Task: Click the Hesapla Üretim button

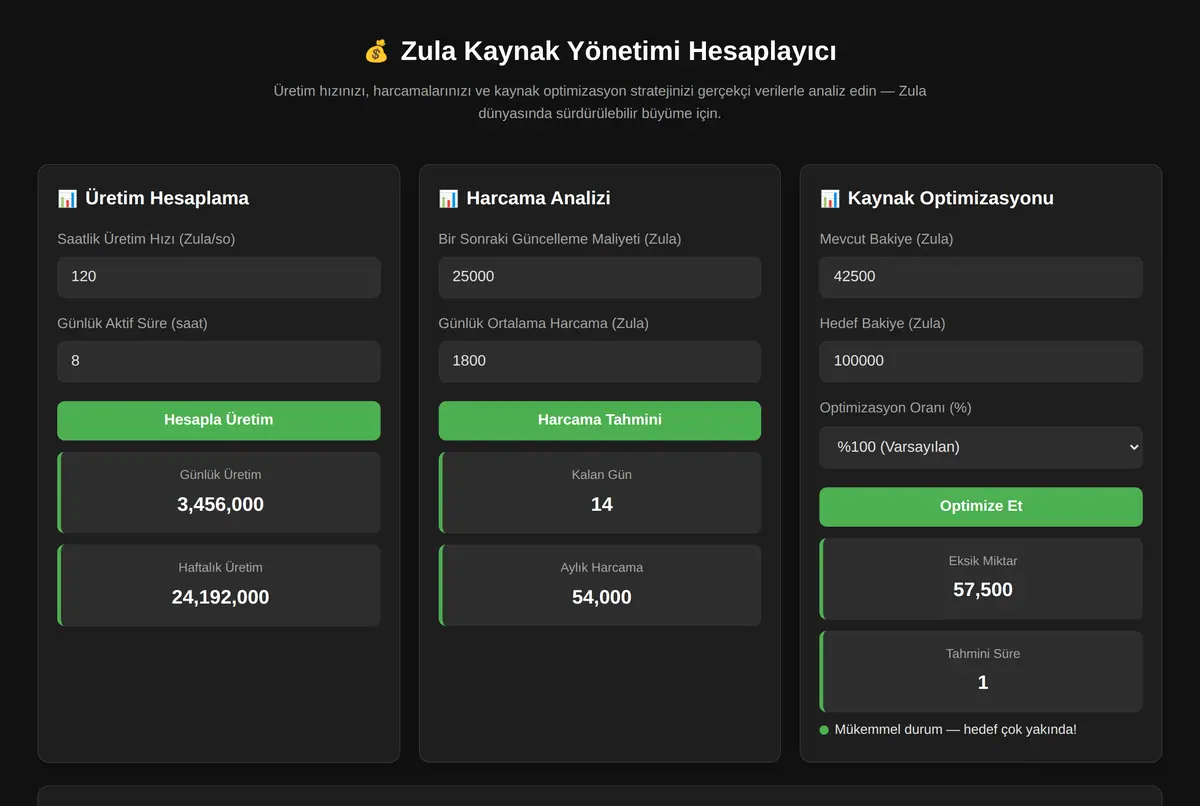Action: (219, 420)
